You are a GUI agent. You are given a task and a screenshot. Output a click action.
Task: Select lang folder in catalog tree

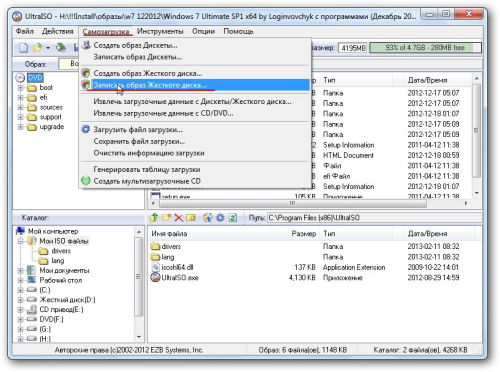[x=58, y=261]
